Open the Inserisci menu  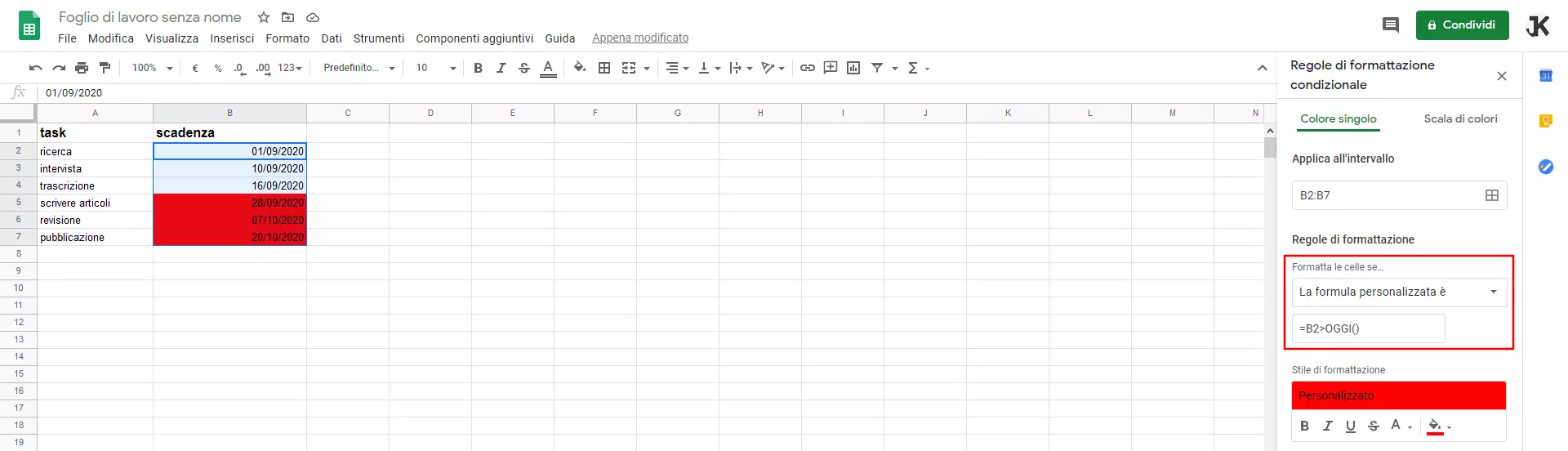point(232,38)
